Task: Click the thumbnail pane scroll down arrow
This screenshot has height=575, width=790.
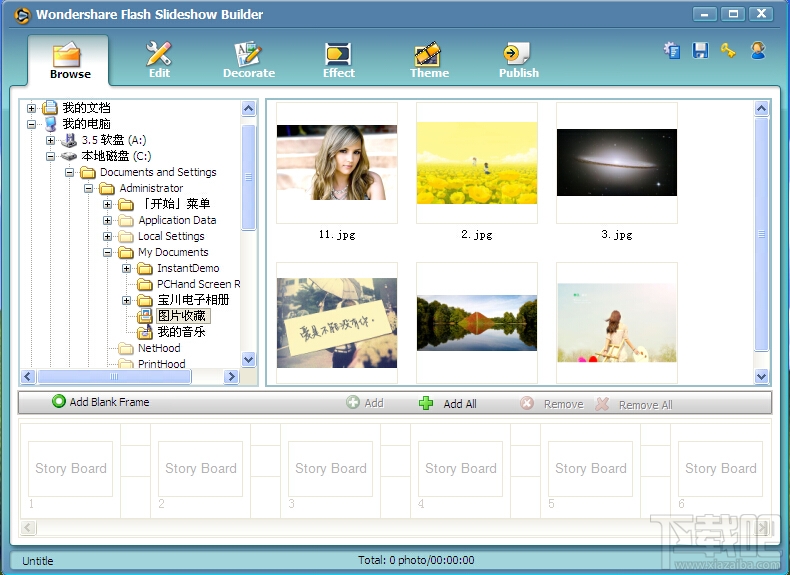Action: tap(761, 376)
